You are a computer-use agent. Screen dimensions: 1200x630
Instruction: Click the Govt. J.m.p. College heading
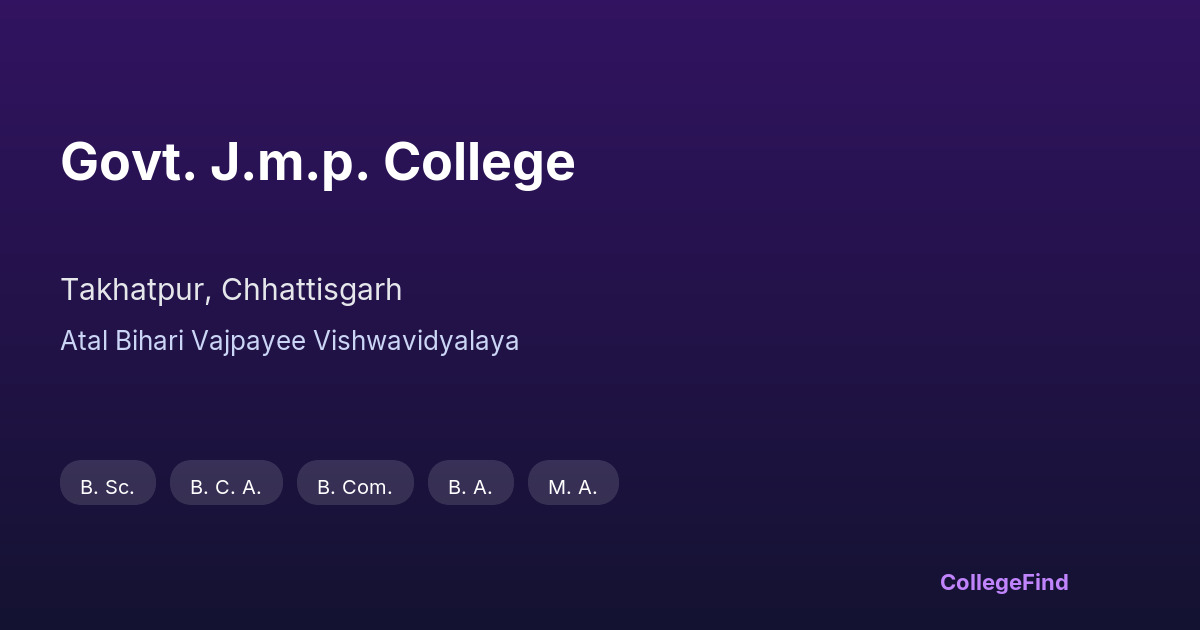317,162
